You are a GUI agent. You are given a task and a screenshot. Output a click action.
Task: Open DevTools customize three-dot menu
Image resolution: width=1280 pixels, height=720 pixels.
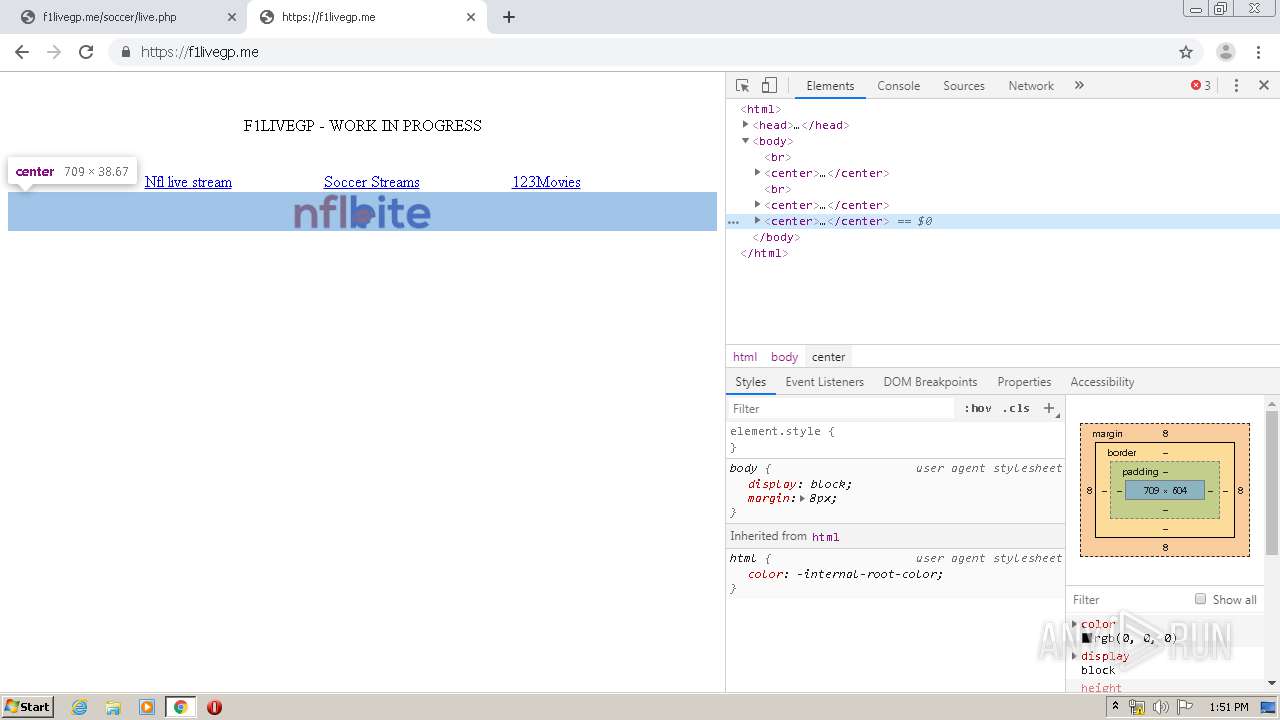pos(1236,86)
